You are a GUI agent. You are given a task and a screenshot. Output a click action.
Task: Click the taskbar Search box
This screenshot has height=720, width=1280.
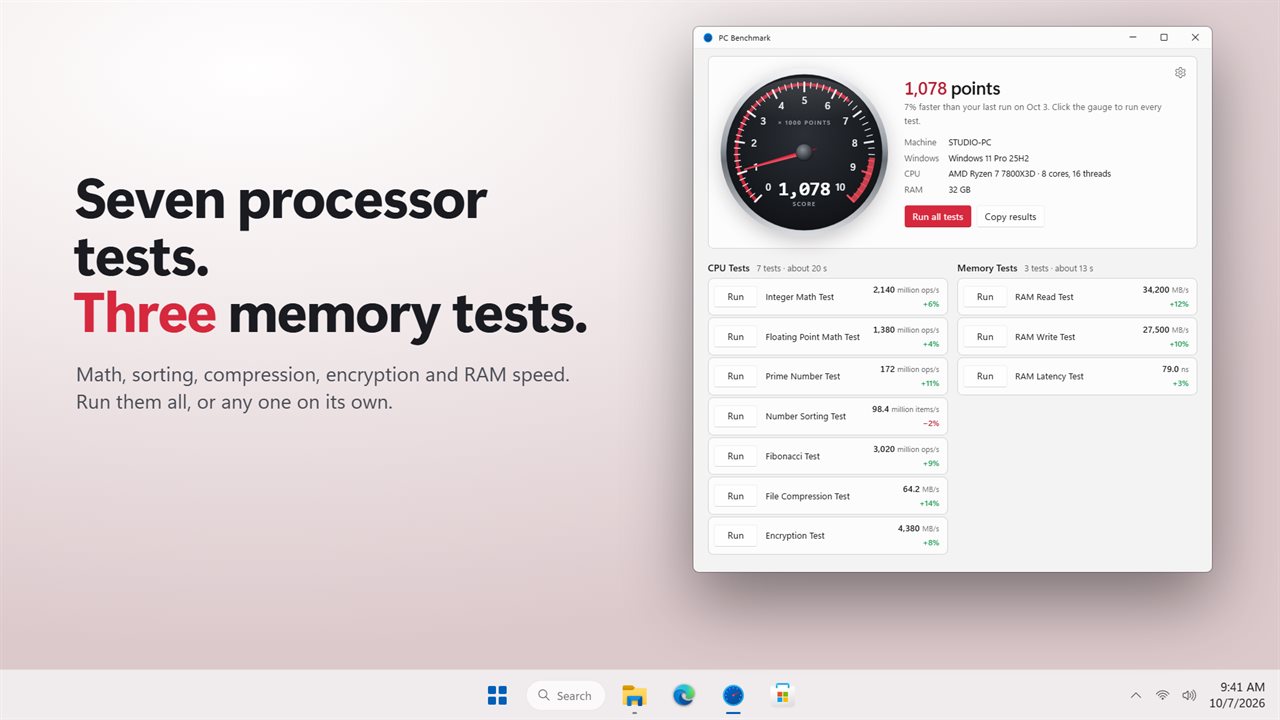tap(566, 695)
